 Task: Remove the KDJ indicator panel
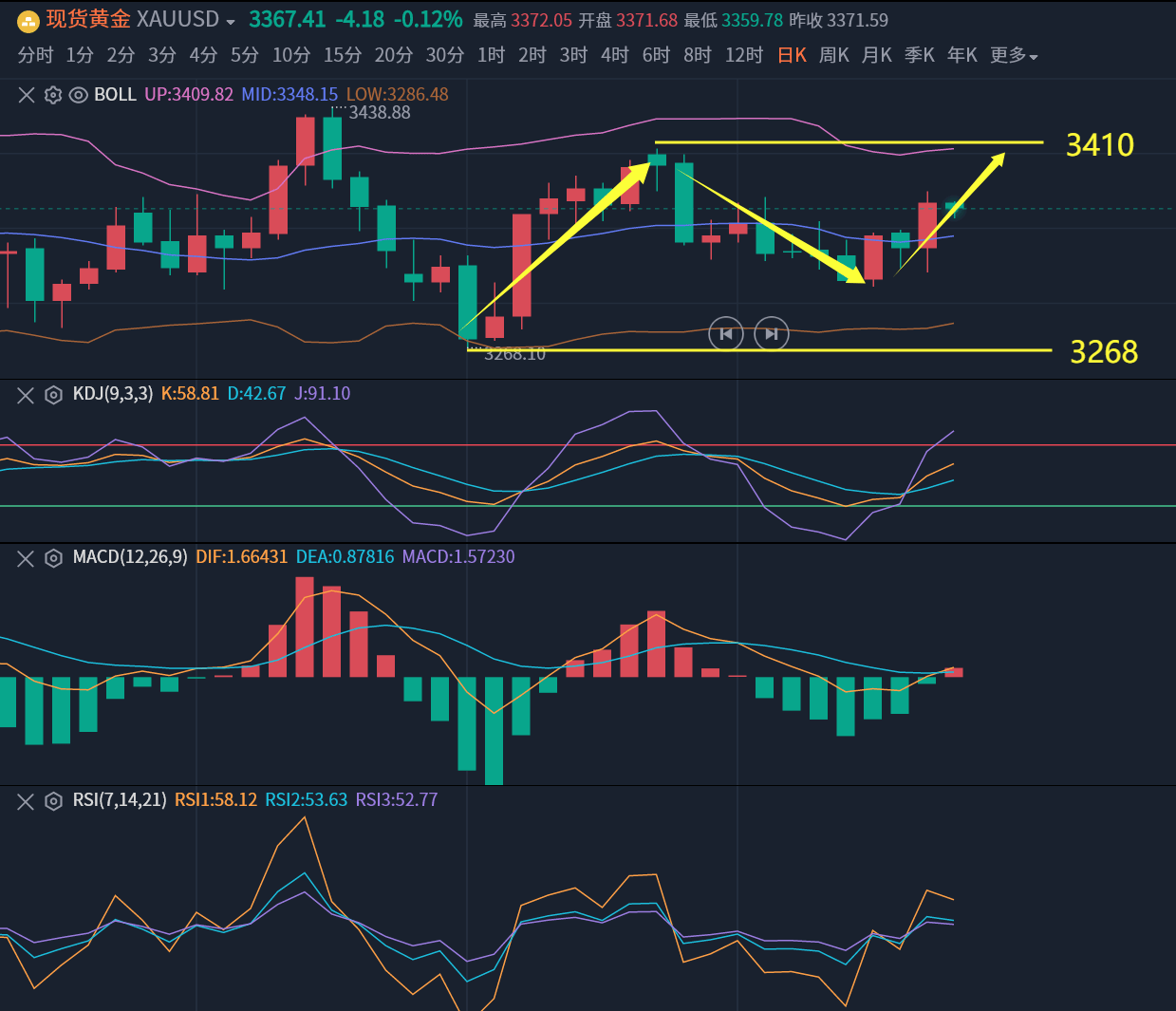(26, 395)
